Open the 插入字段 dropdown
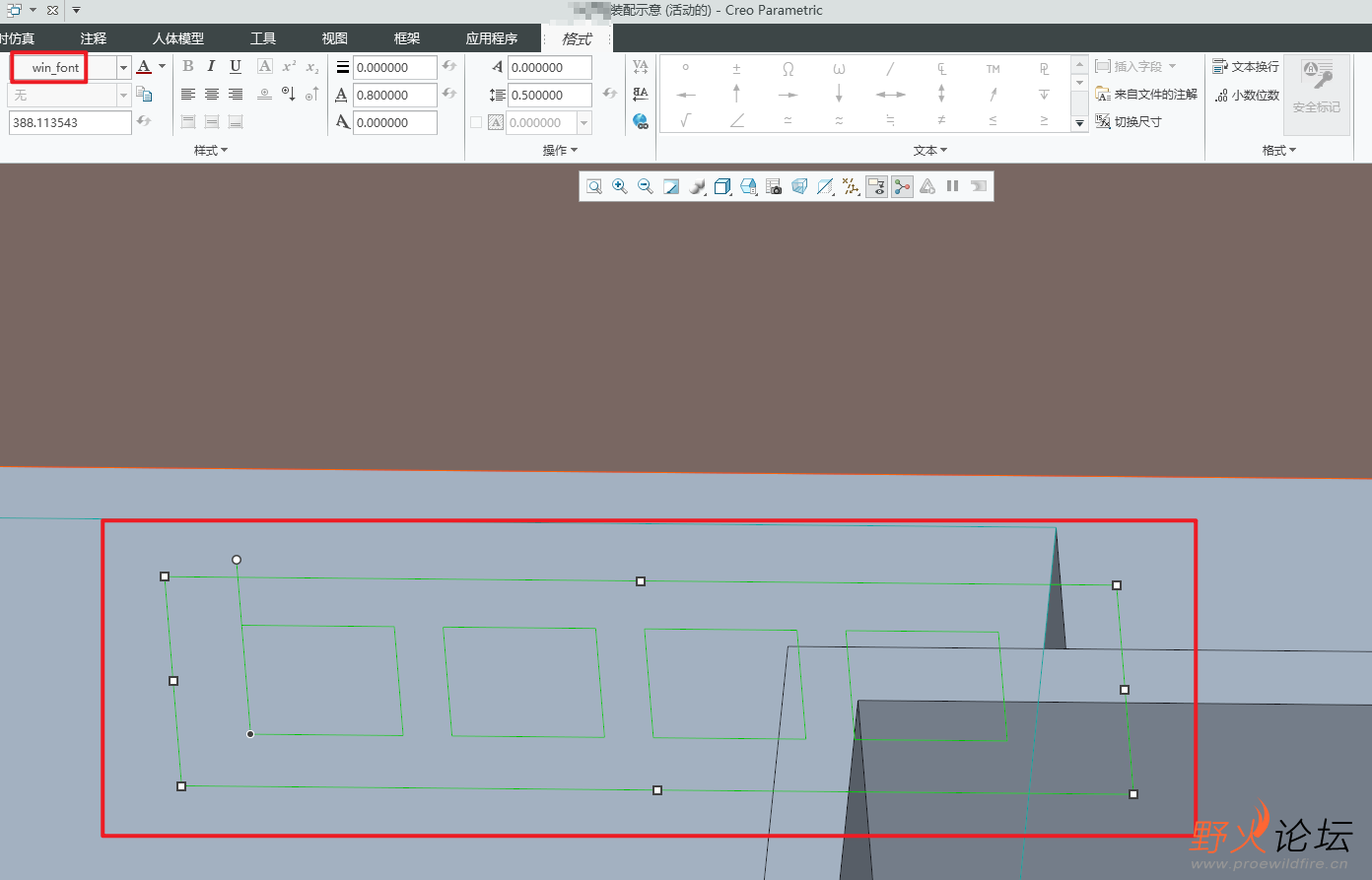This screenshot has height=880, width=1372. tap(1136, 66)
